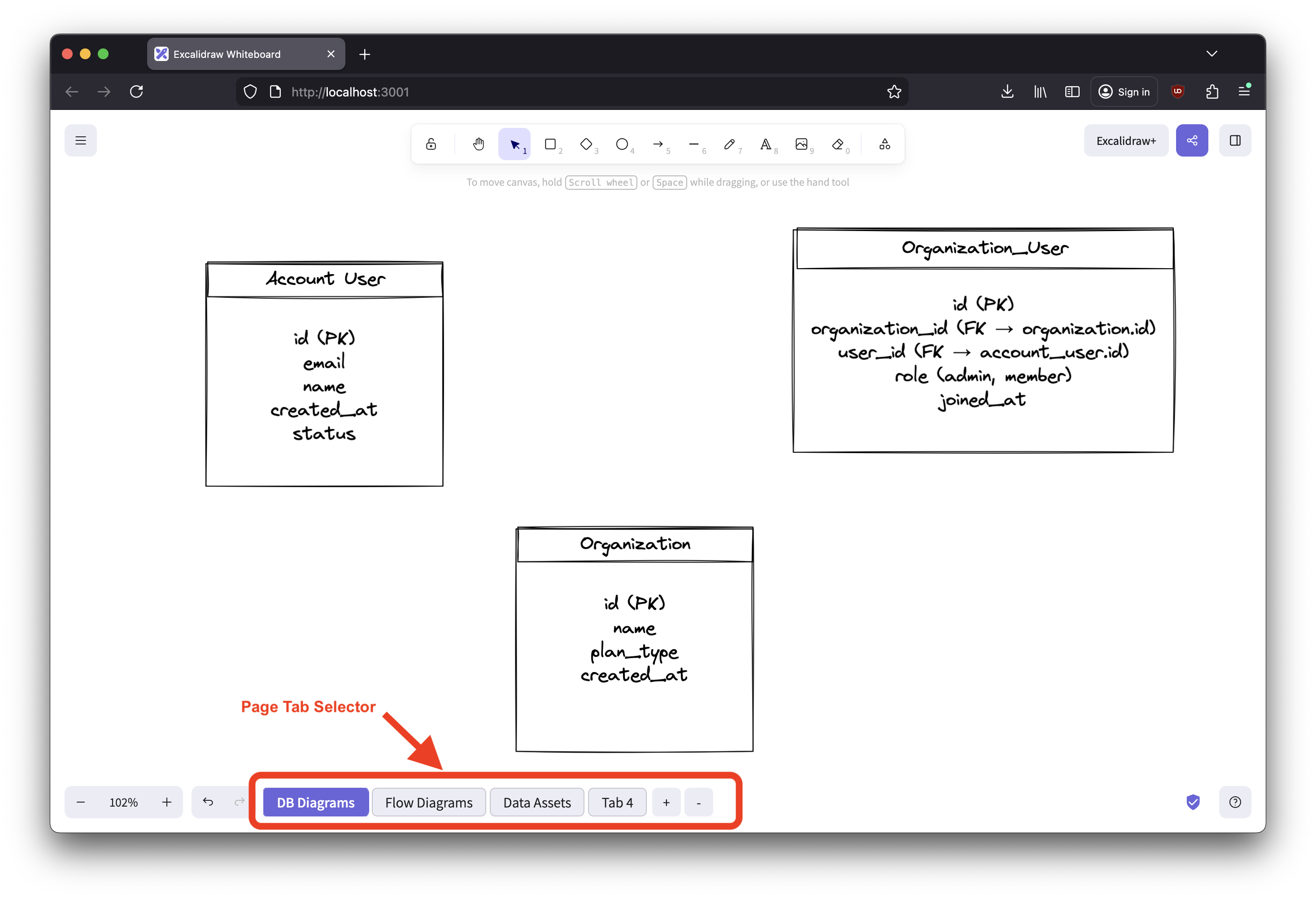Screen dimensions: 1316x899
Task: Open the Share collaboration button
Action: [1191, 140]
